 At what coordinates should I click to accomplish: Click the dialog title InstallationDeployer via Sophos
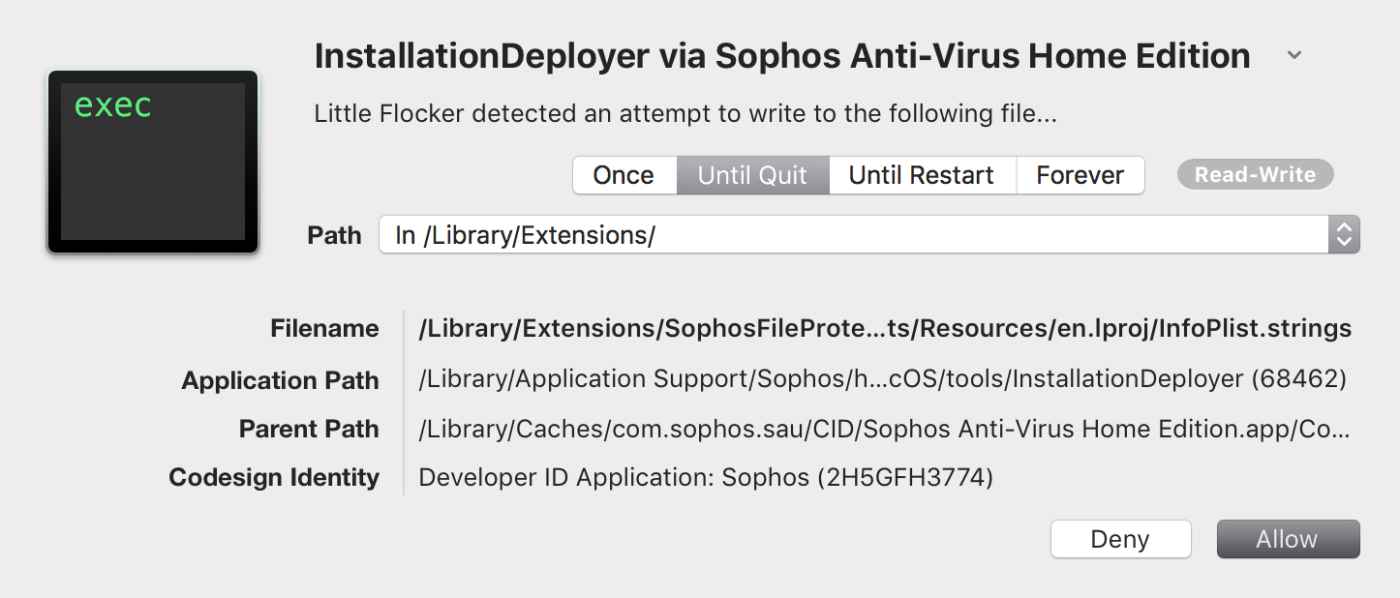[x=782, y=56]
